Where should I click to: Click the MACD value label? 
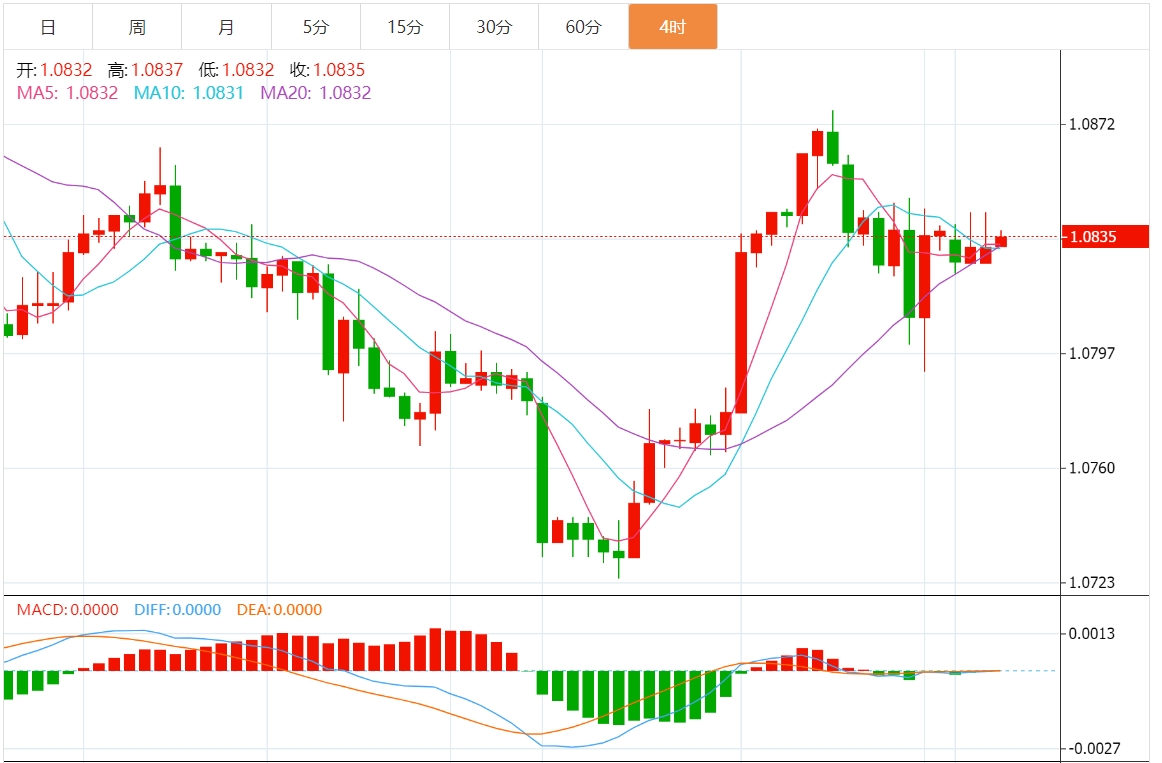coord(67,610)
